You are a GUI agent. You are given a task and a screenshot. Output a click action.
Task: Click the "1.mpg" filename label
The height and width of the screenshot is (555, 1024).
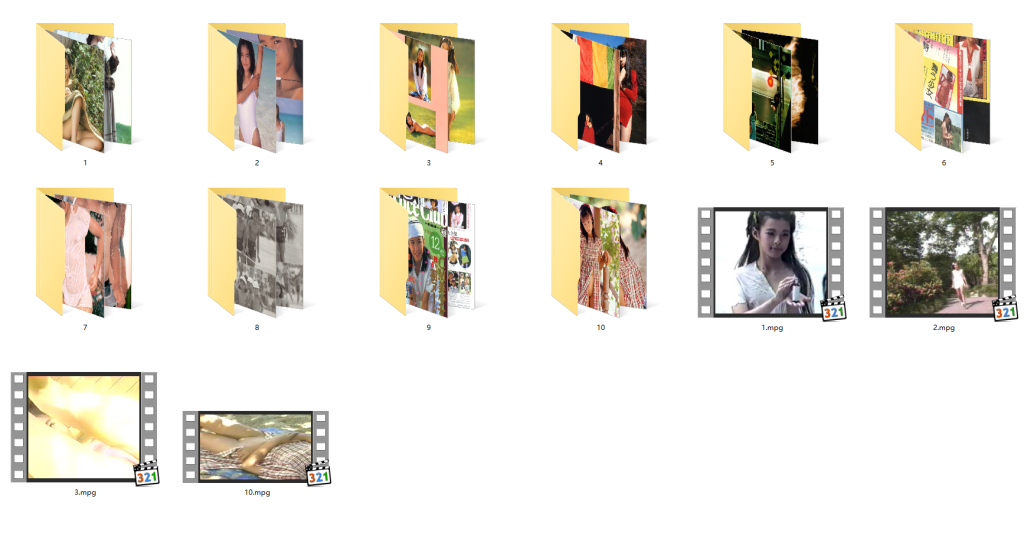coord(772,328)
